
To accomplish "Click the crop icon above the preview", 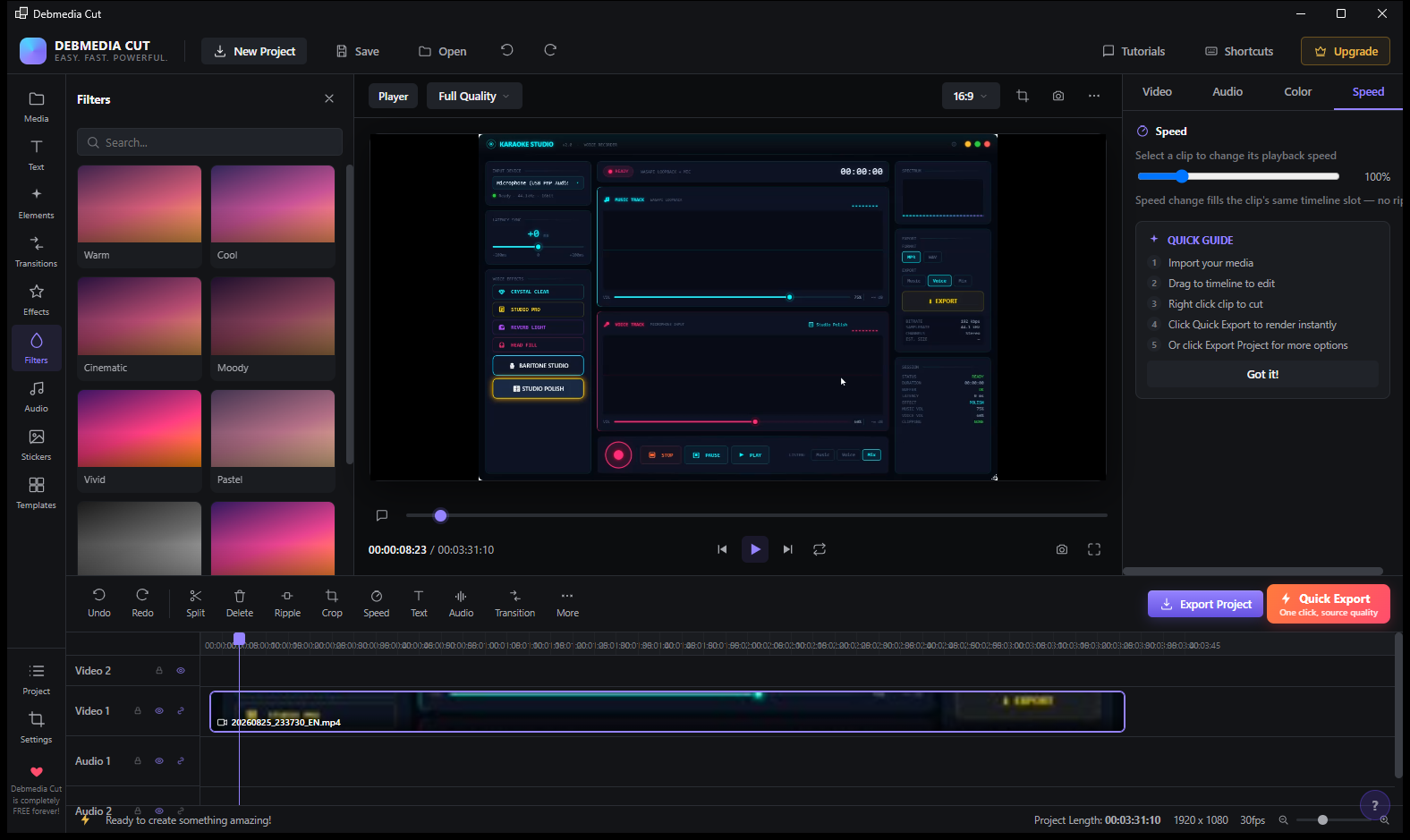I will point(1023,96).
